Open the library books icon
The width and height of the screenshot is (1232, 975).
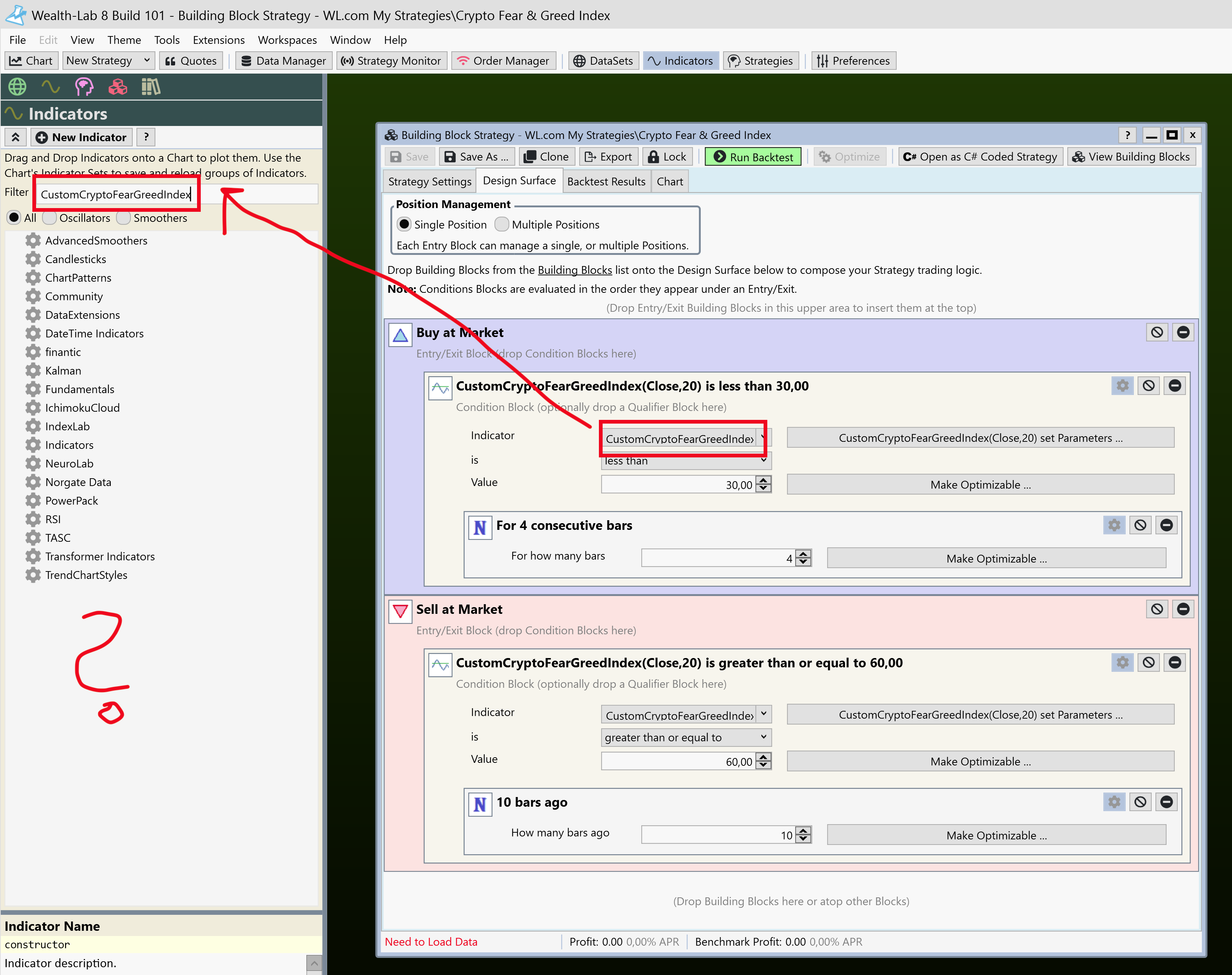point(151,87)
